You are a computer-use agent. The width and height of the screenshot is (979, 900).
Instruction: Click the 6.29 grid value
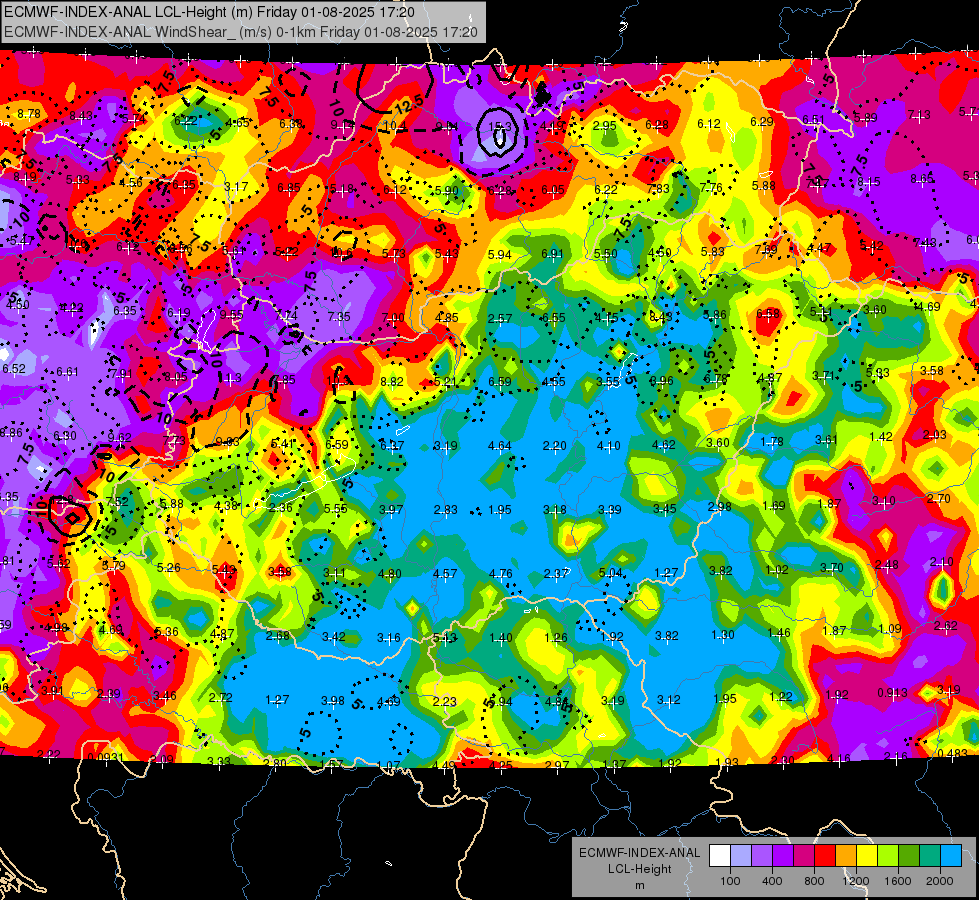click(x=762, y=121)
